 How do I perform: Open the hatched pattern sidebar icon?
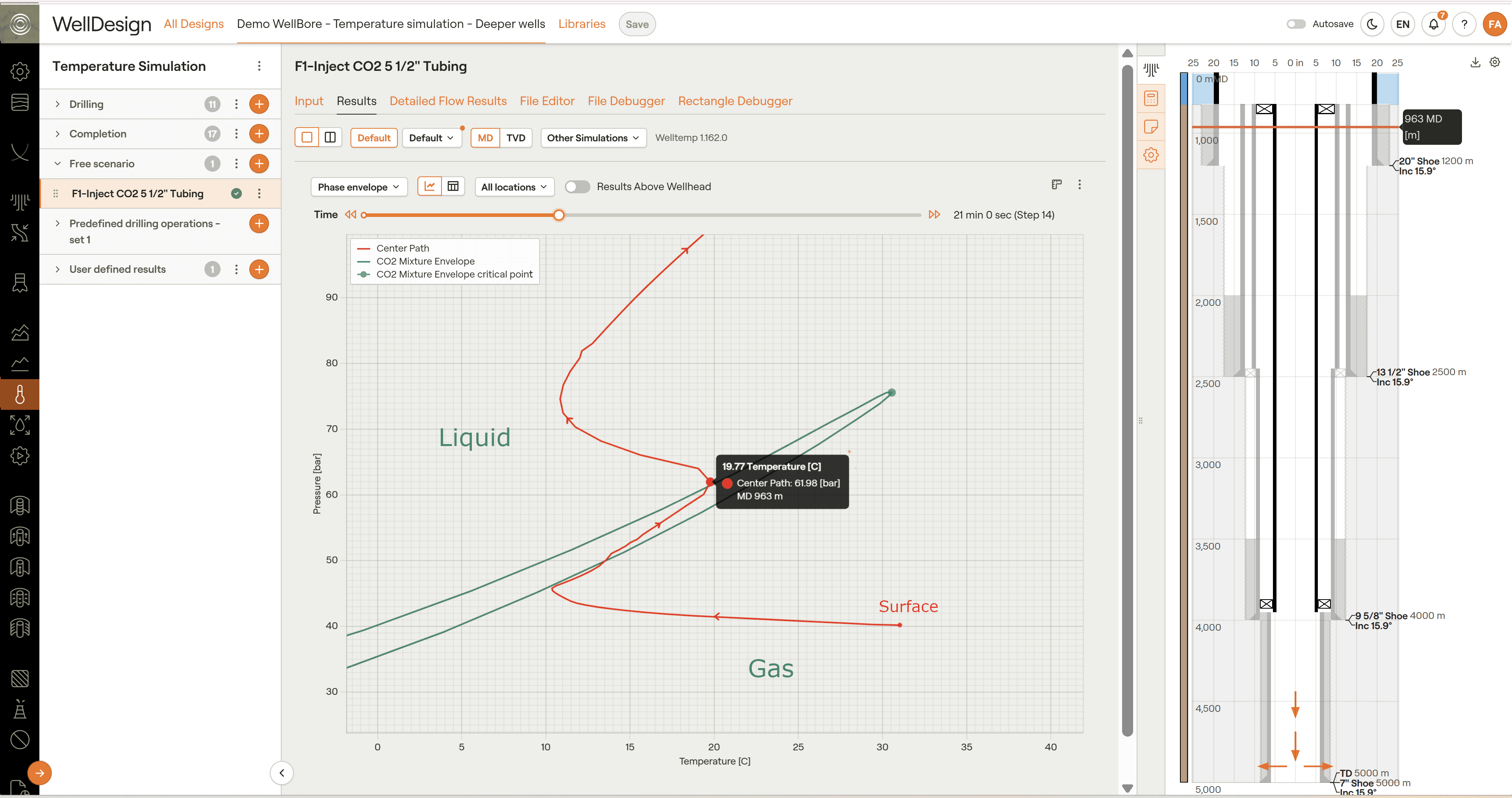click(19, 678)
